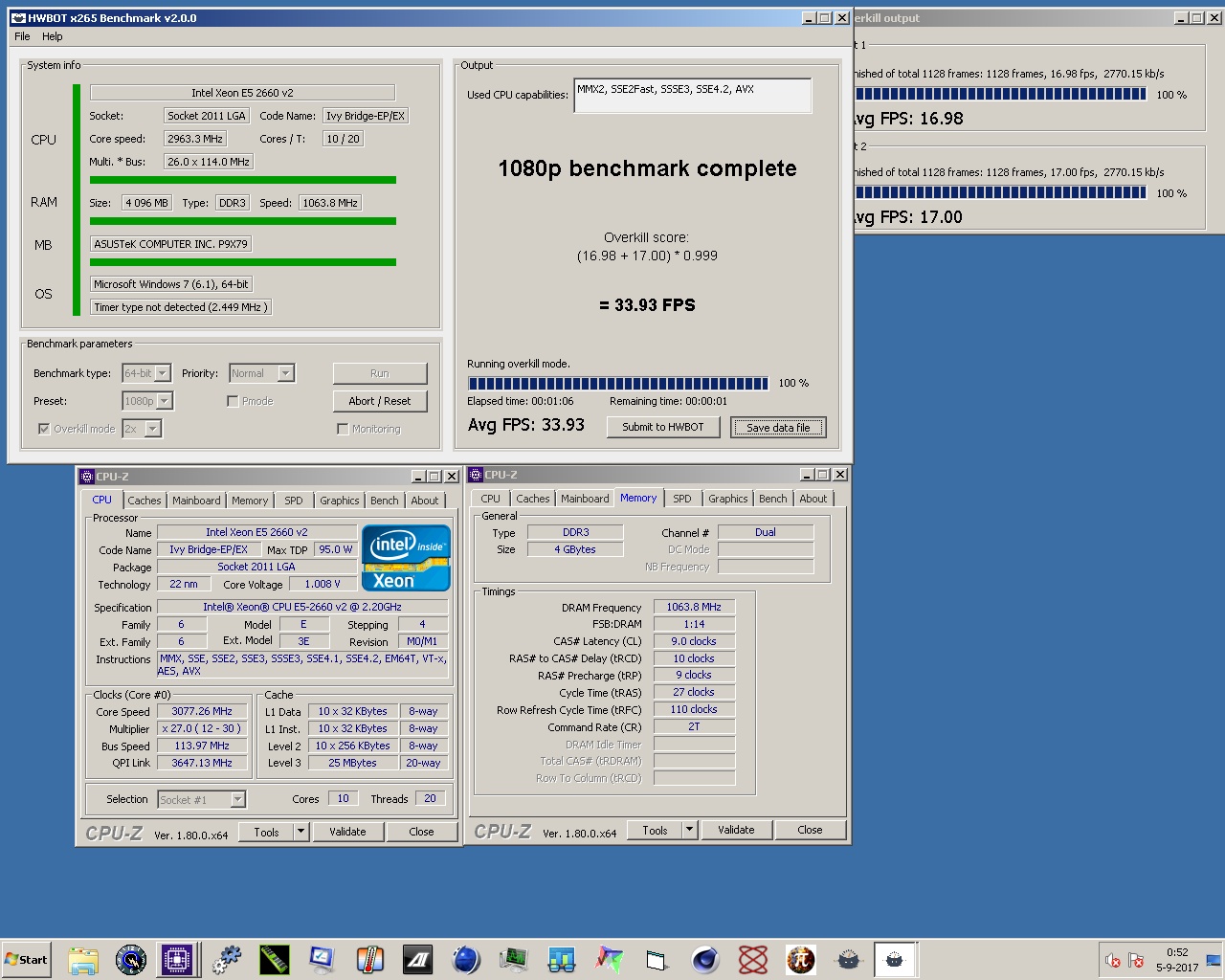1225x980 pixels.
Task: Open the Start menu
Action: pos(26,959)
